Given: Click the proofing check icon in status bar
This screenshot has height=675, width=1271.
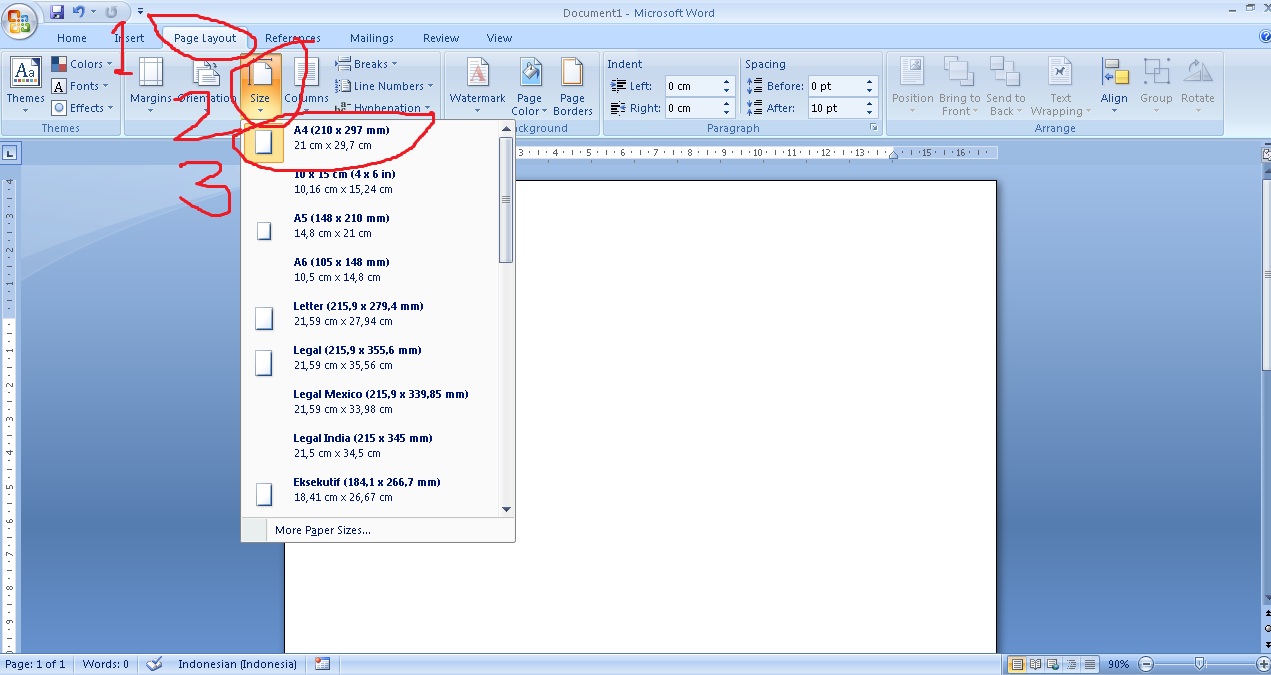Looking at the screenshot, I should (x=154, y=664).
